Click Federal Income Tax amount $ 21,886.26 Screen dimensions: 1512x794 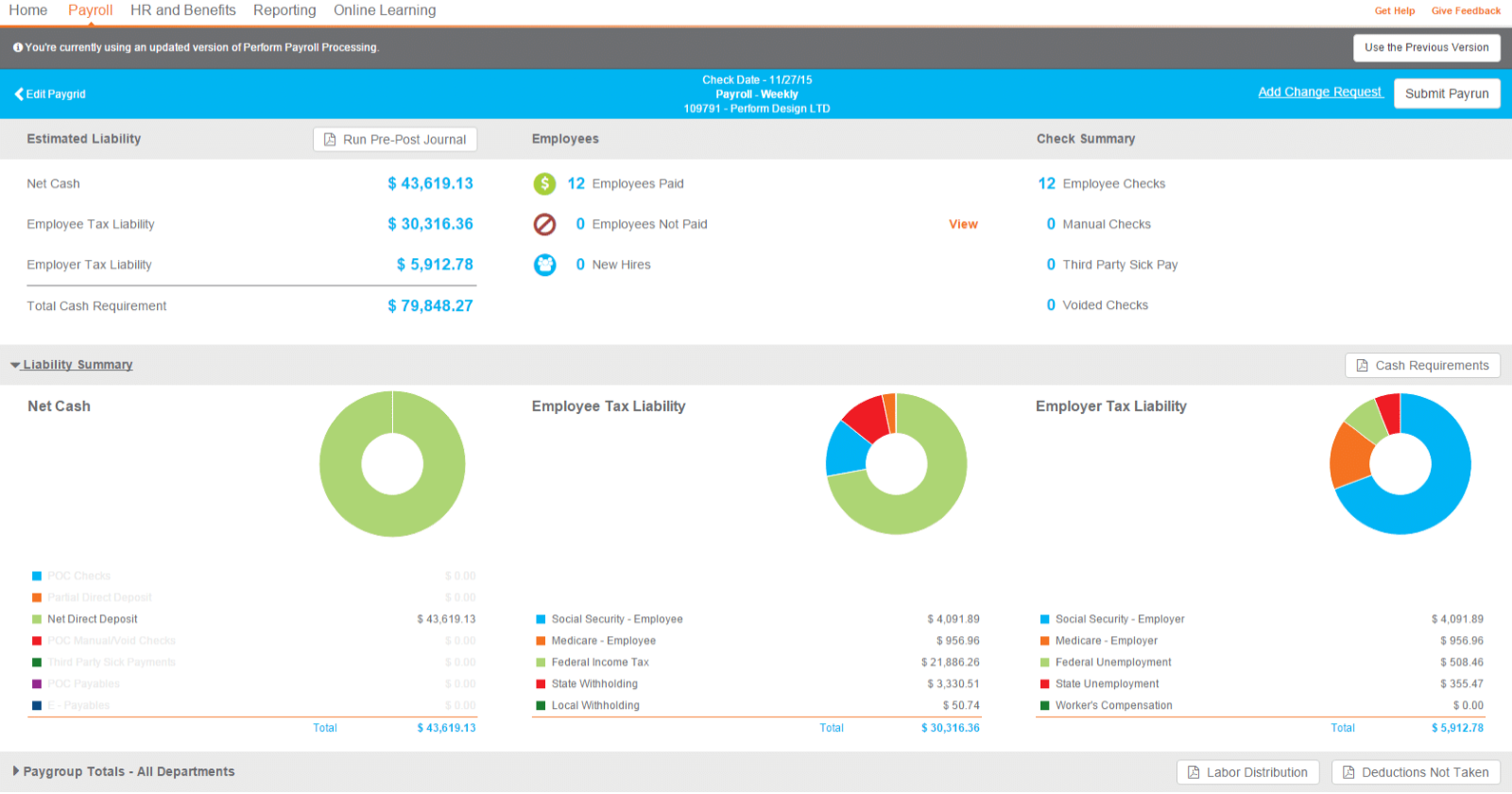pos(951,663)
